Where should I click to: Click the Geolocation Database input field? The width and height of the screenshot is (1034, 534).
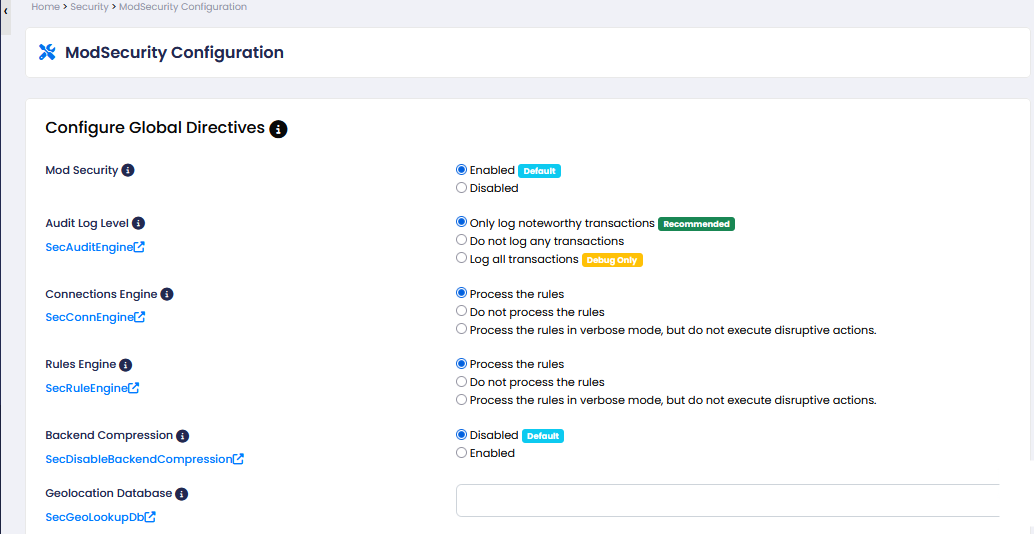click(727, 500)
